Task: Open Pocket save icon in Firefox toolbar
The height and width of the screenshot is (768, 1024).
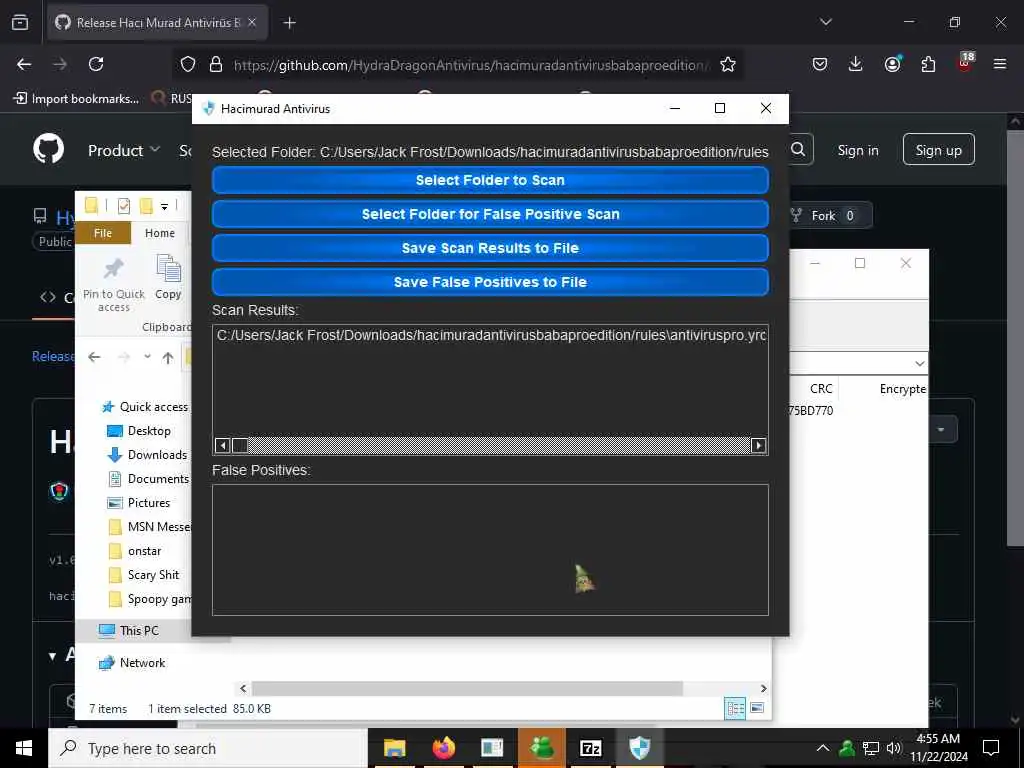Action: pos(820,64)
